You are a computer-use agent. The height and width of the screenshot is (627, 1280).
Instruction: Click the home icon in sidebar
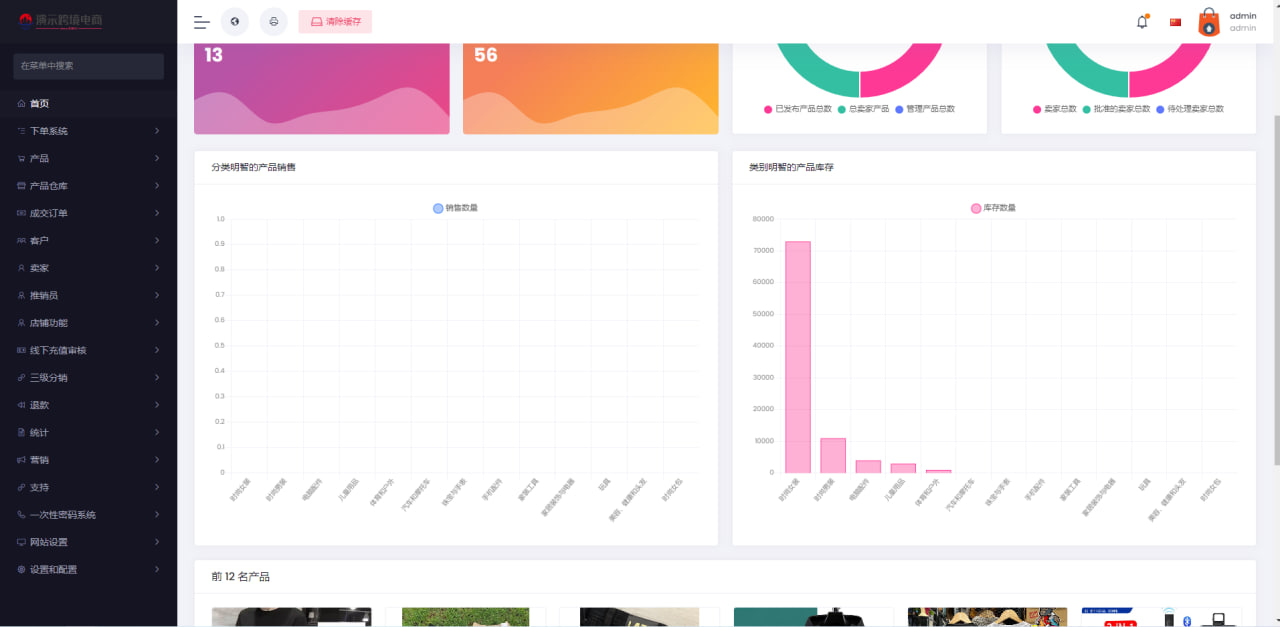(21, 104)
